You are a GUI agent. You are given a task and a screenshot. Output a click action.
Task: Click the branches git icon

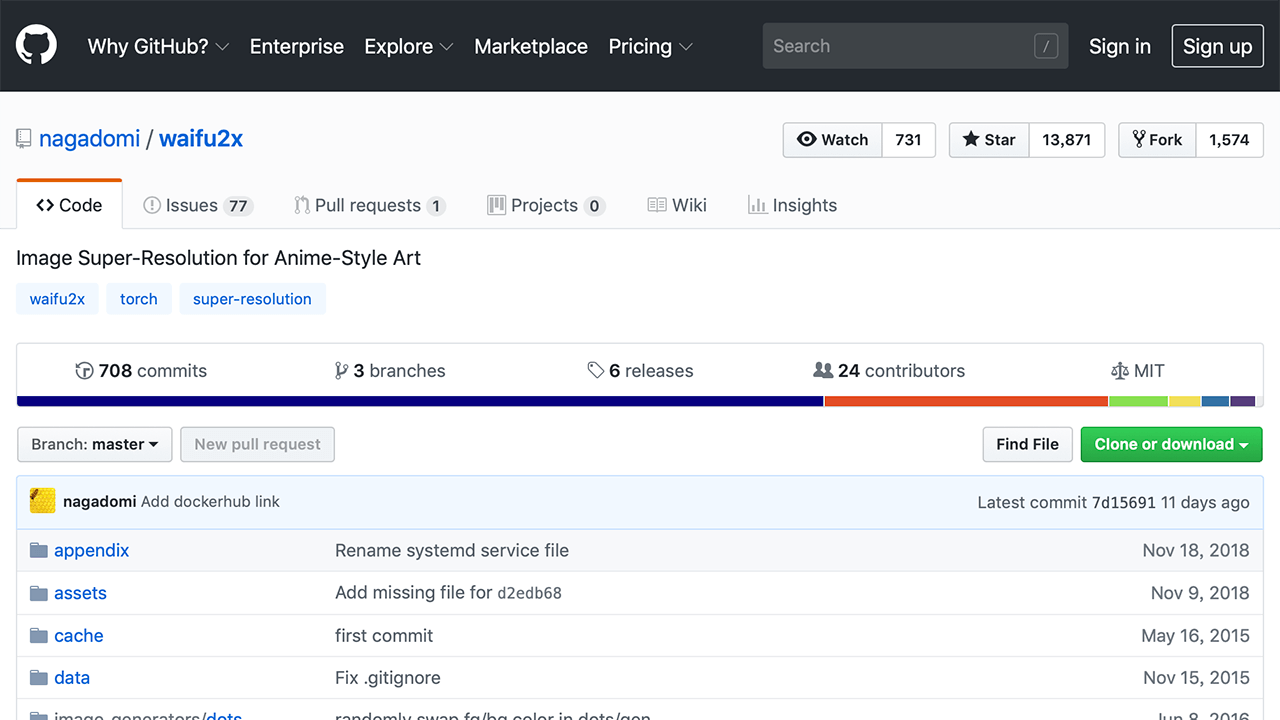click(341, 371)
